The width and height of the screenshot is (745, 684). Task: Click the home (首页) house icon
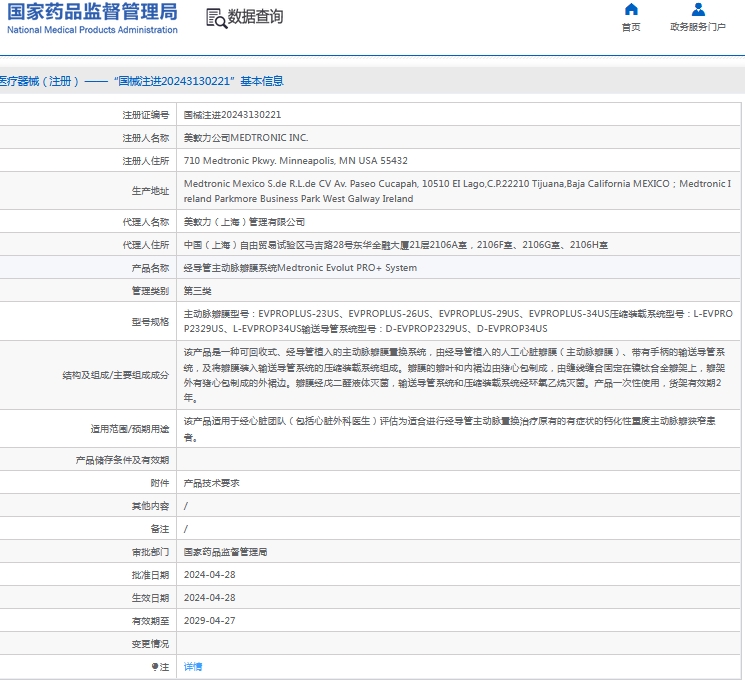coord(631,10)
